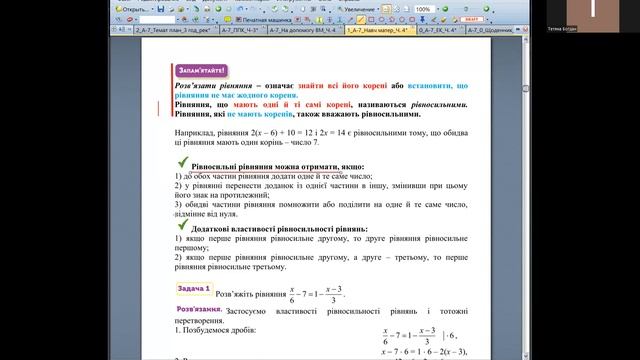Switch to tab 0_А-7_ЕК_Ч.4
The width and height of the screenshot is (640, 360).
pyautogui.click(x=441, y=30)
